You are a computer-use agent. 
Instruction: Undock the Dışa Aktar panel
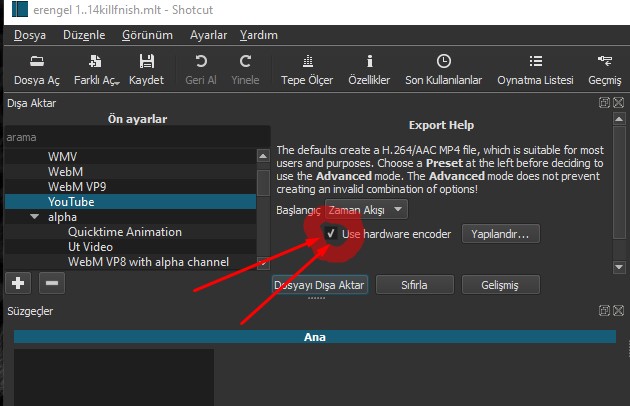pos(604,103)
